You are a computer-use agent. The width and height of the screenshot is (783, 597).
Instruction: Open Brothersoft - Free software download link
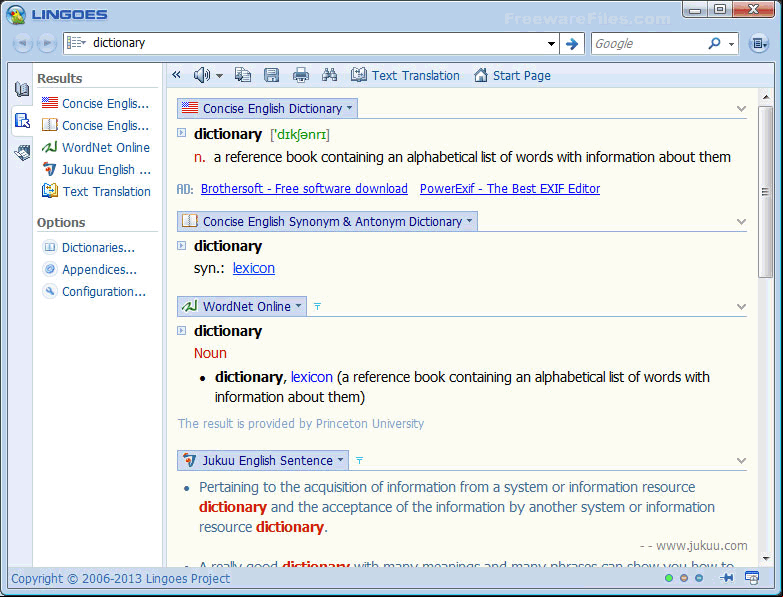[304, 189]
